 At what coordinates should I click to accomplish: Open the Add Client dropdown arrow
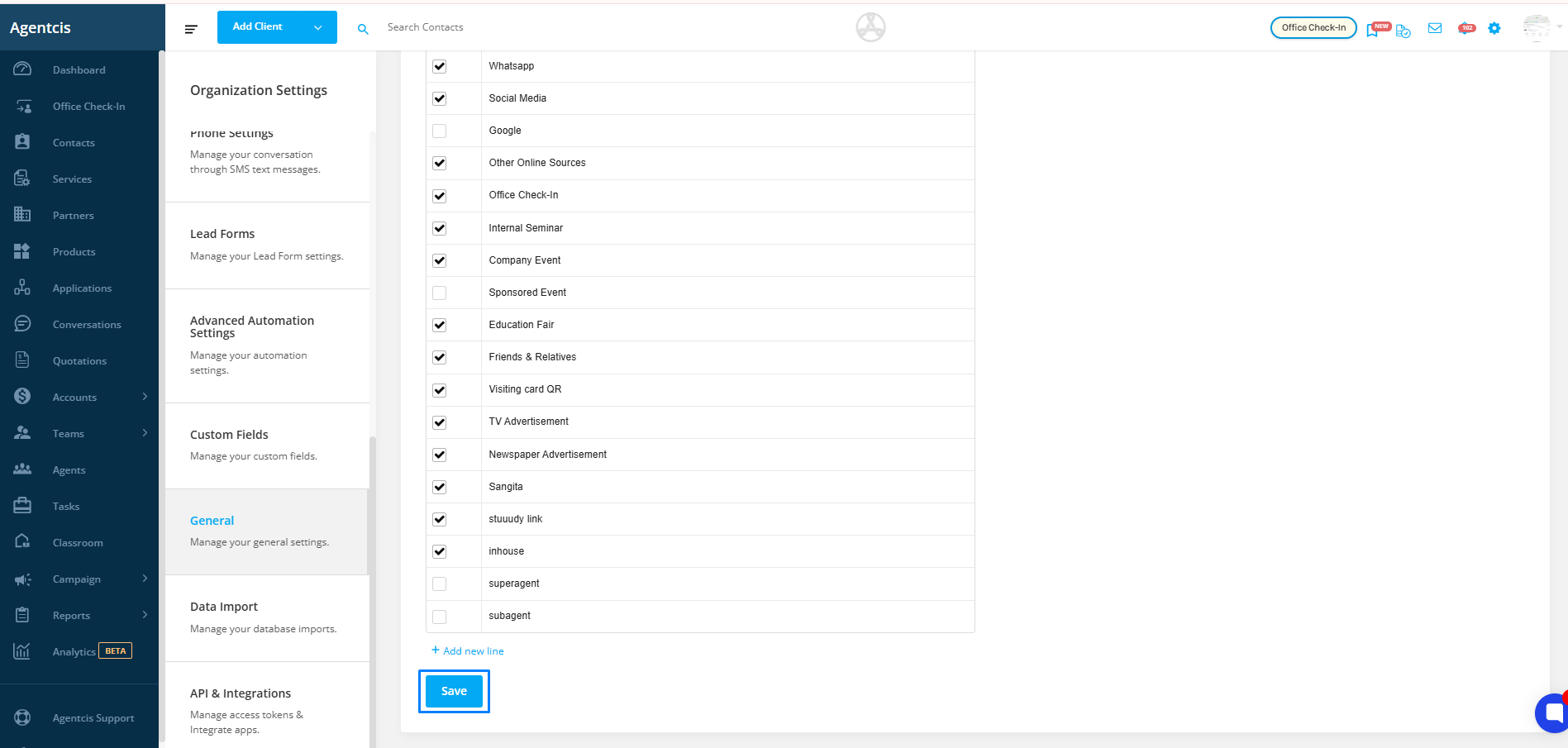tap(318, 27)
